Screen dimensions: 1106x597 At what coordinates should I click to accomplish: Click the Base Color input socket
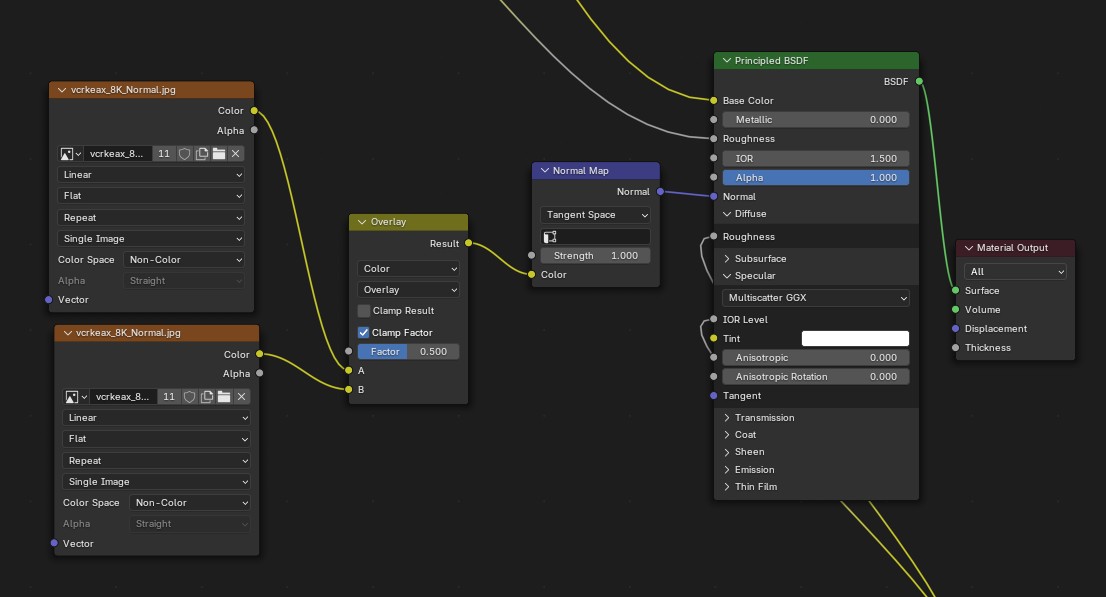pyautogui.click(x=714, y=100)
